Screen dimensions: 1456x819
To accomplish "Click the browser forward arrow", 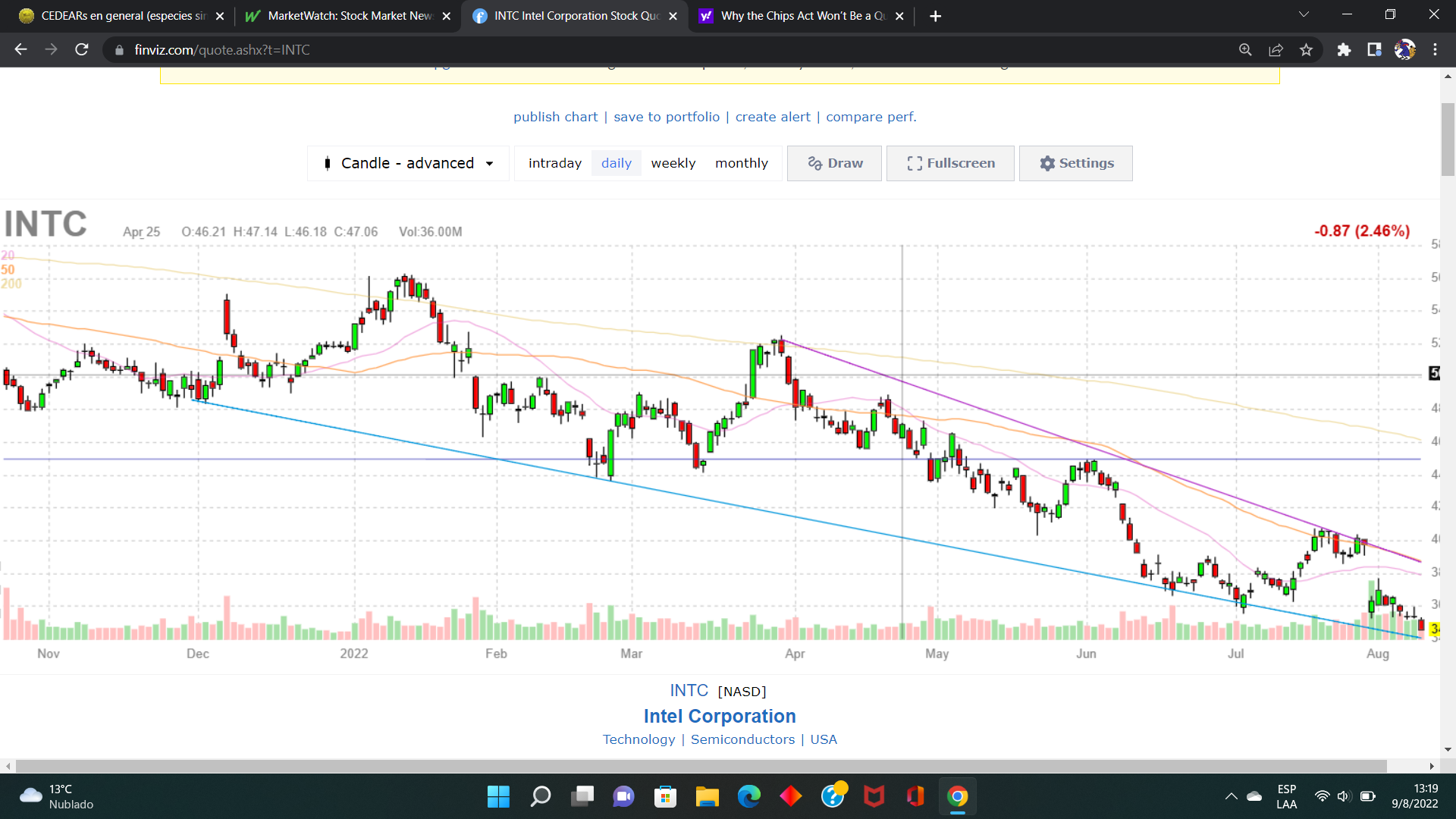I will [51, 49].
